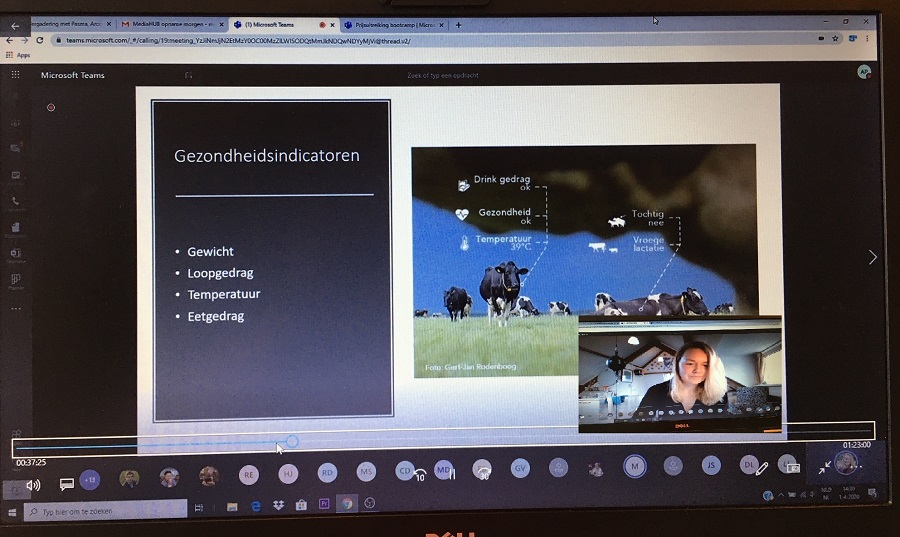
Task: Click the recording progress slider handle
Action: pyautogui.click(x=292, y=441)
